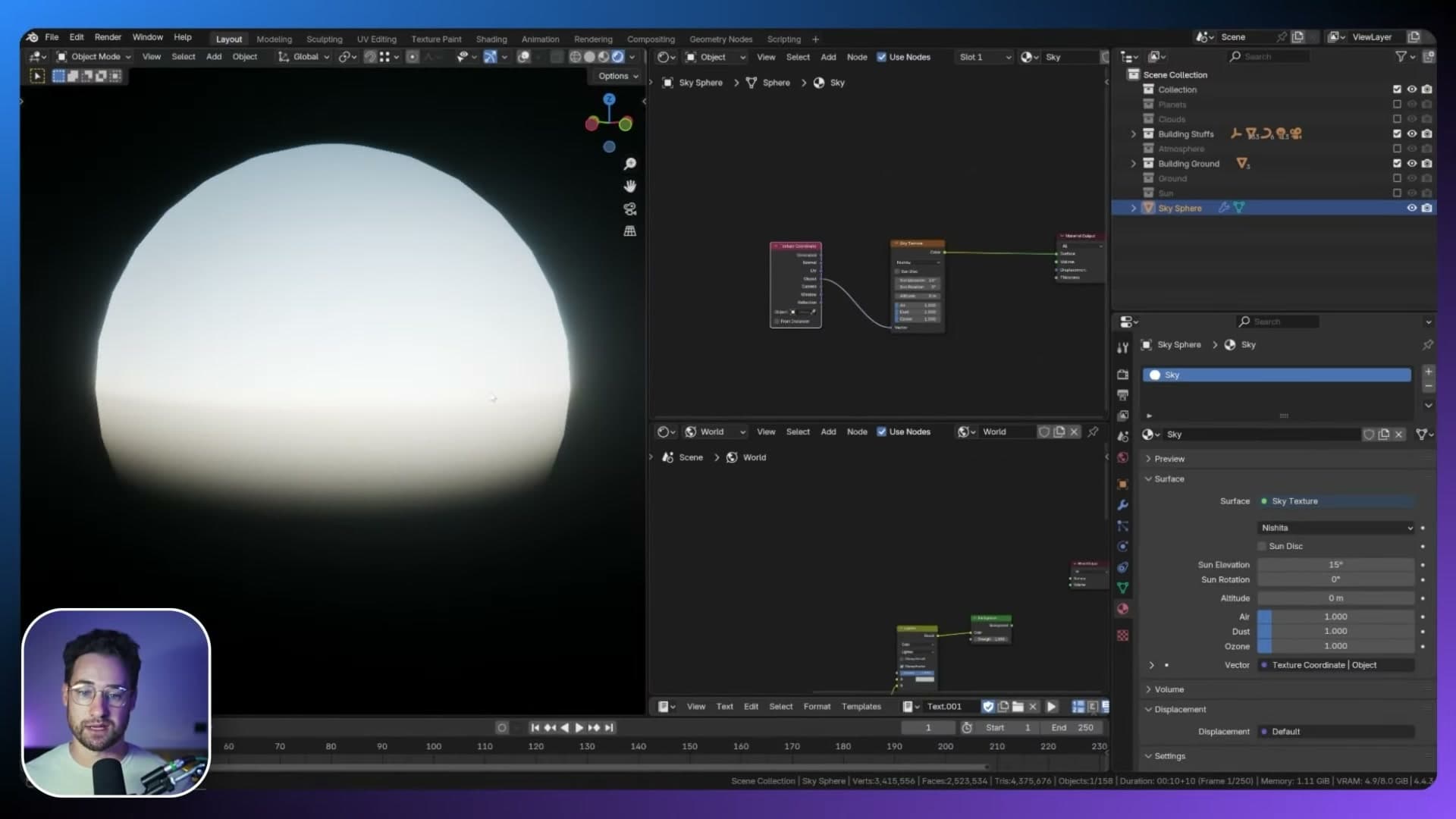Open the Options dropdown in viewport
Image resolution: width=1456 pixels, height=819 pixels.
click(x=617, y=76)
